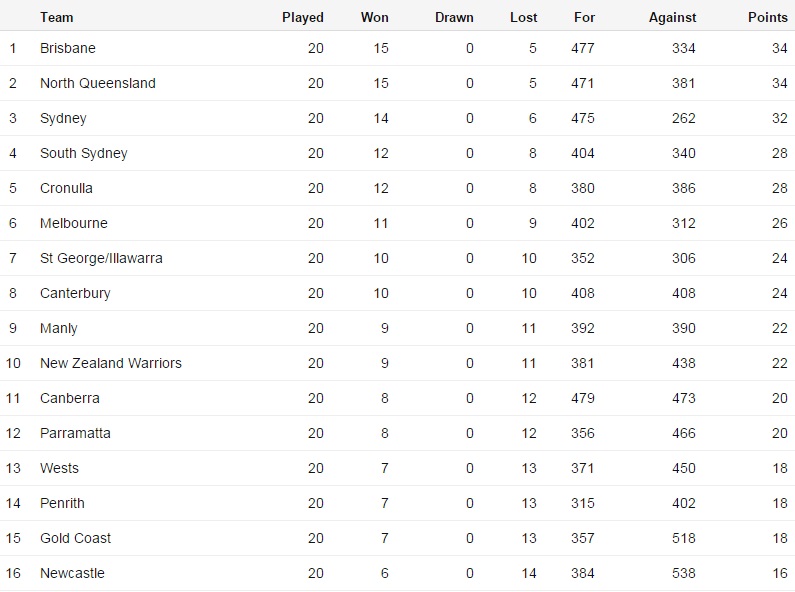The width and height of the screenshot is (795, 592).
Task: Click on Cronulla in the table
Action: [x=68, y=188]
